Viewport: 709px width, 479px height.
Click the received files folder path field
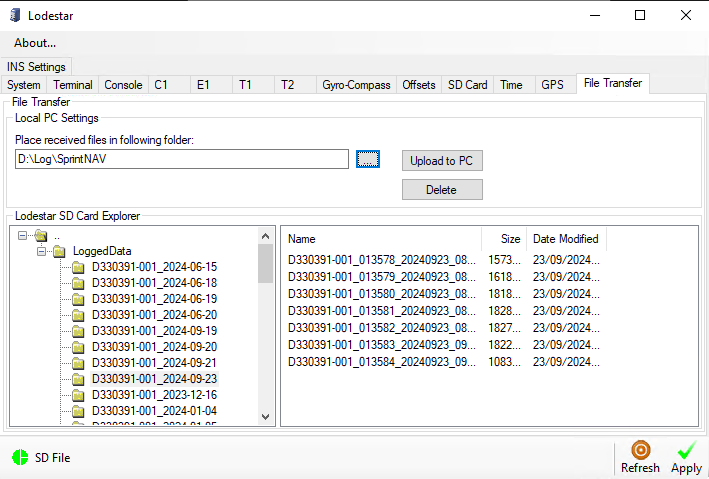(182, 159)
